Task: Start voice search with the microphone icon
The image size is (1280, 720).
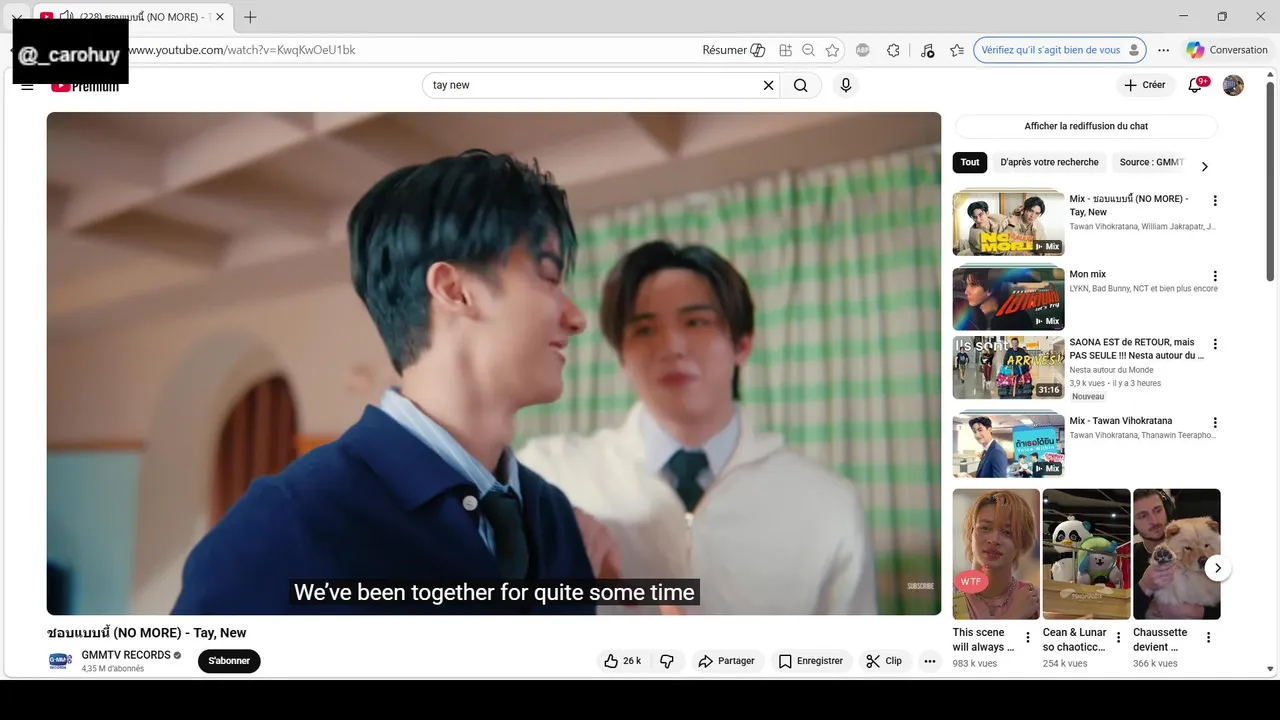Action: (x=846, y=85)
